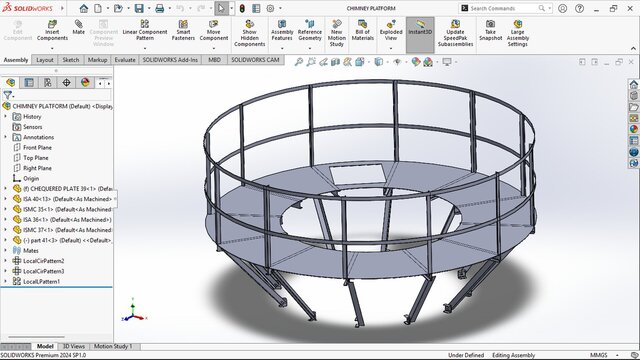
Task: Save the assembly with floppy icon
Action: [x=139, y=9]
